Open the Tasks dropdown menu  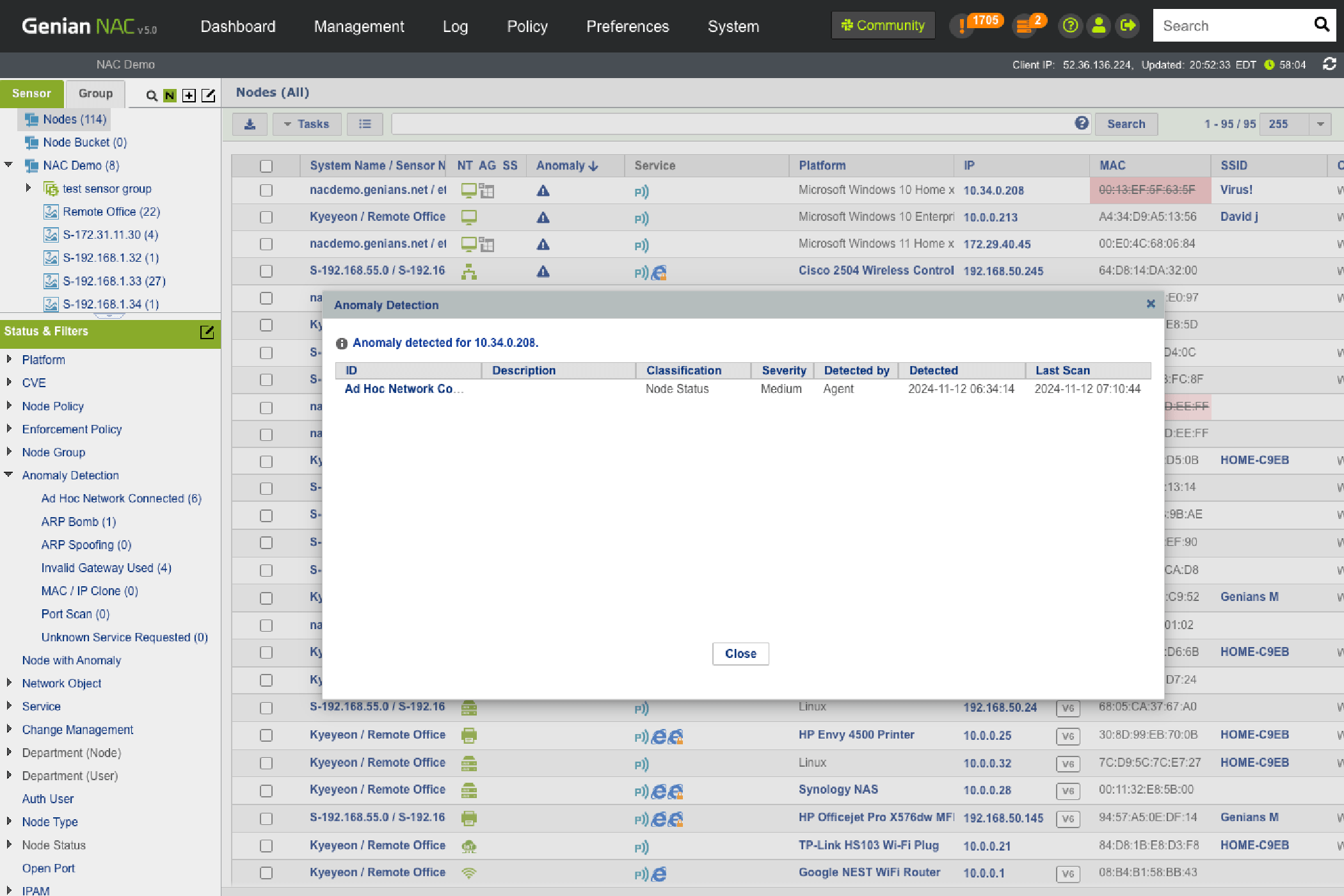[307, 124]
